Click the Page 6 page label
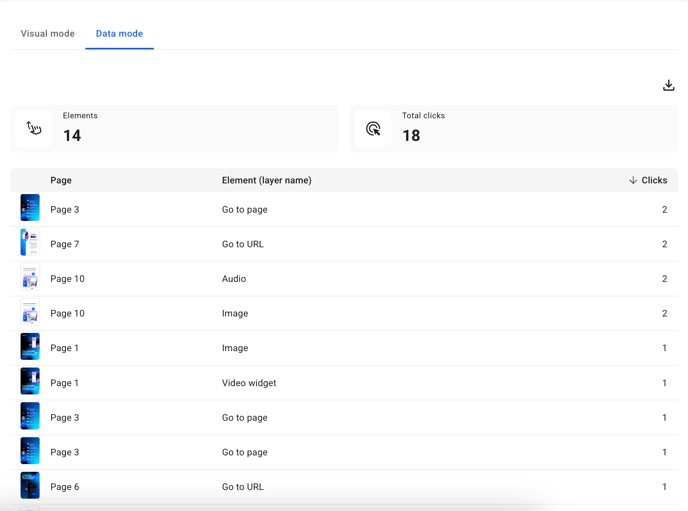688x511 pixels. pyautogui.click(x=65, y=487)
